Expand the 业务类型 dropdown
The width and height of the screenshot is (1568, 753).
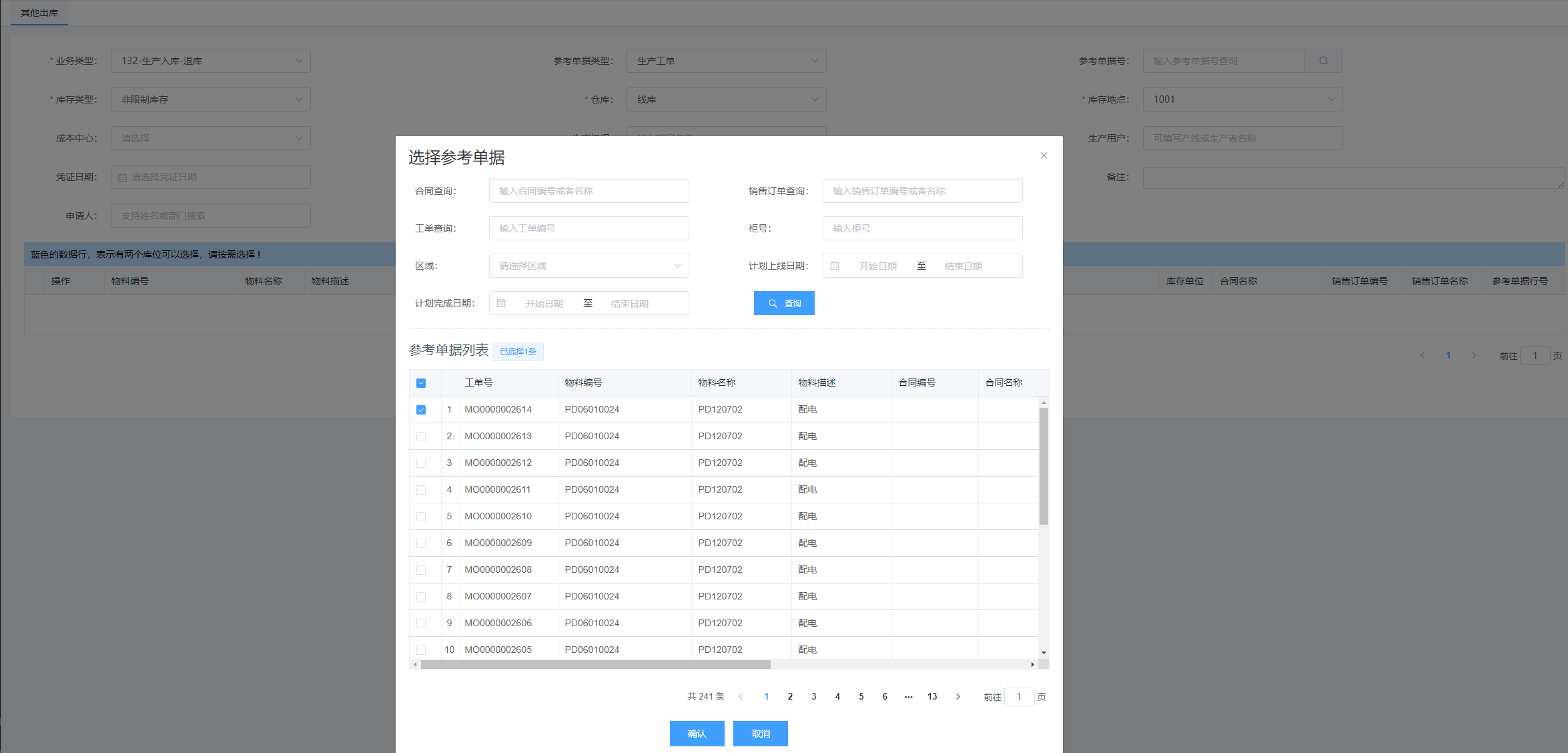pyautogui.click(x=210, y=61)
